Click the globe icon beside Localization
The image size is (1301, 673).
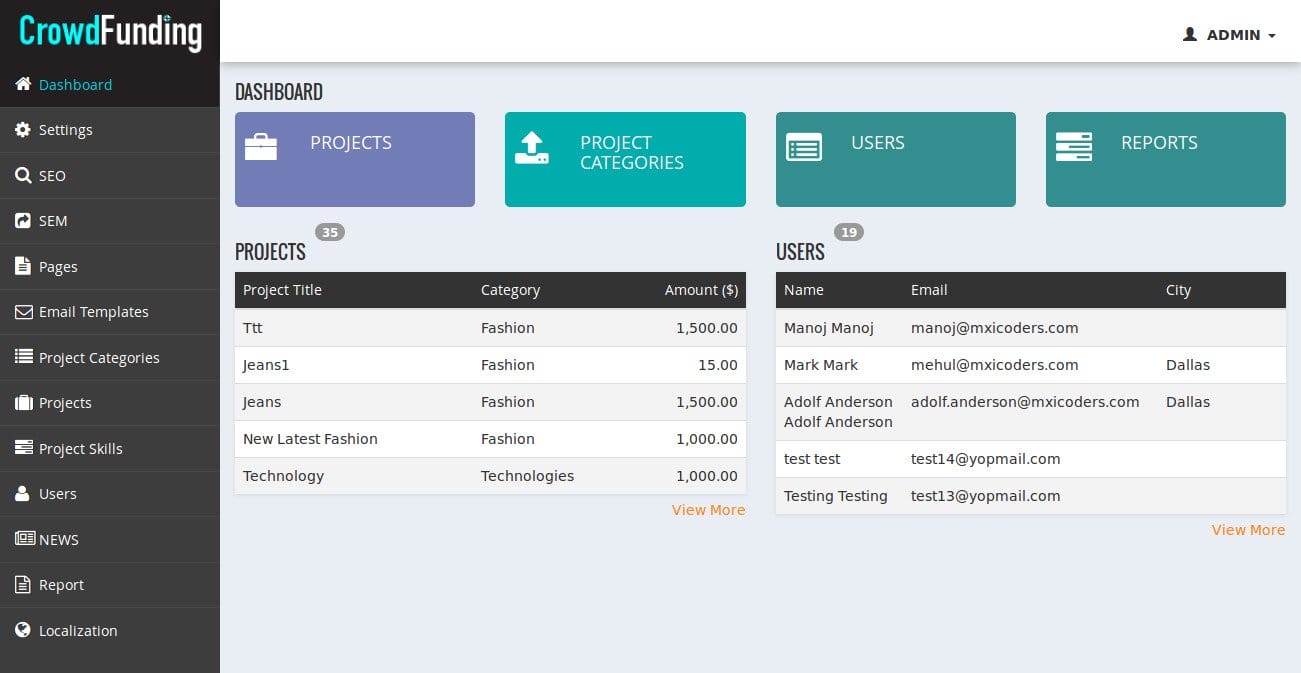coord(23,631)
